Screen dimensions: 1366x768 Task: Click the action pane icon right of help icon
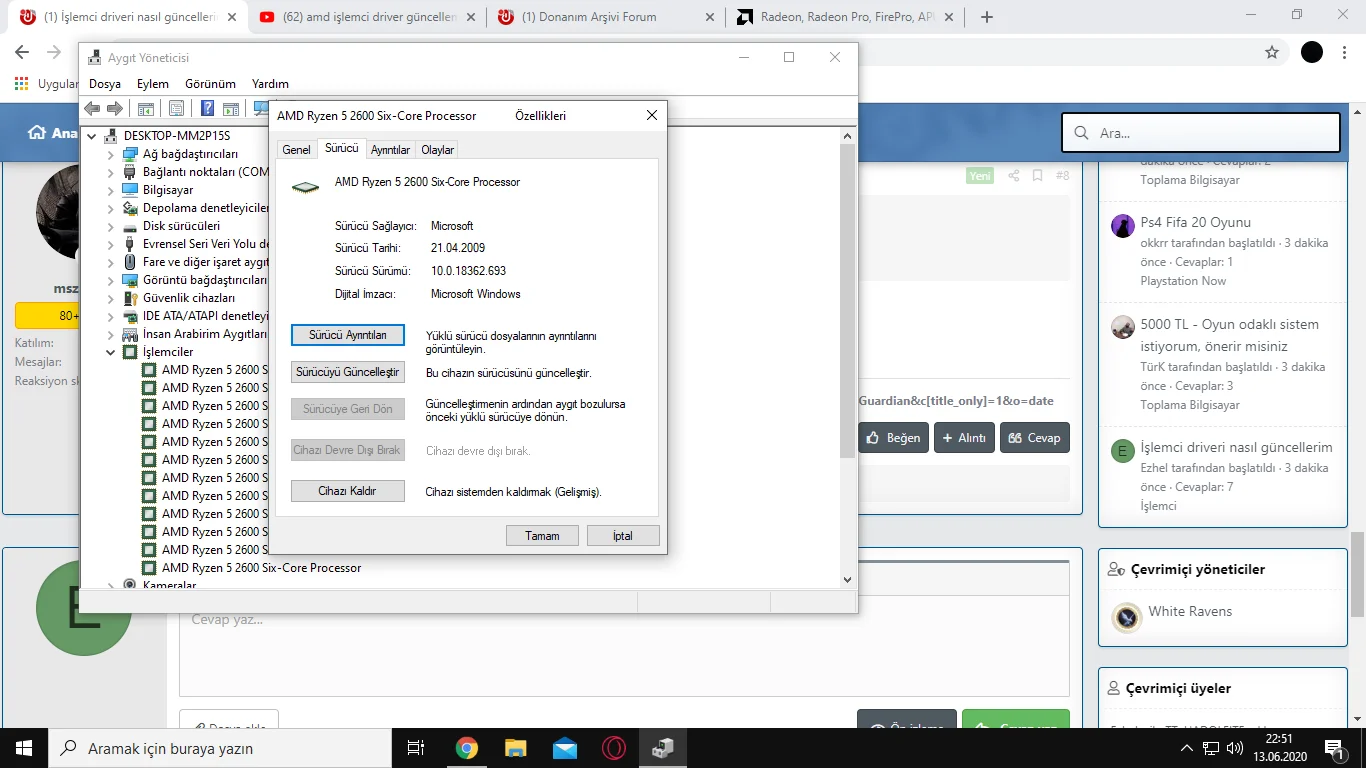point(231,108)
